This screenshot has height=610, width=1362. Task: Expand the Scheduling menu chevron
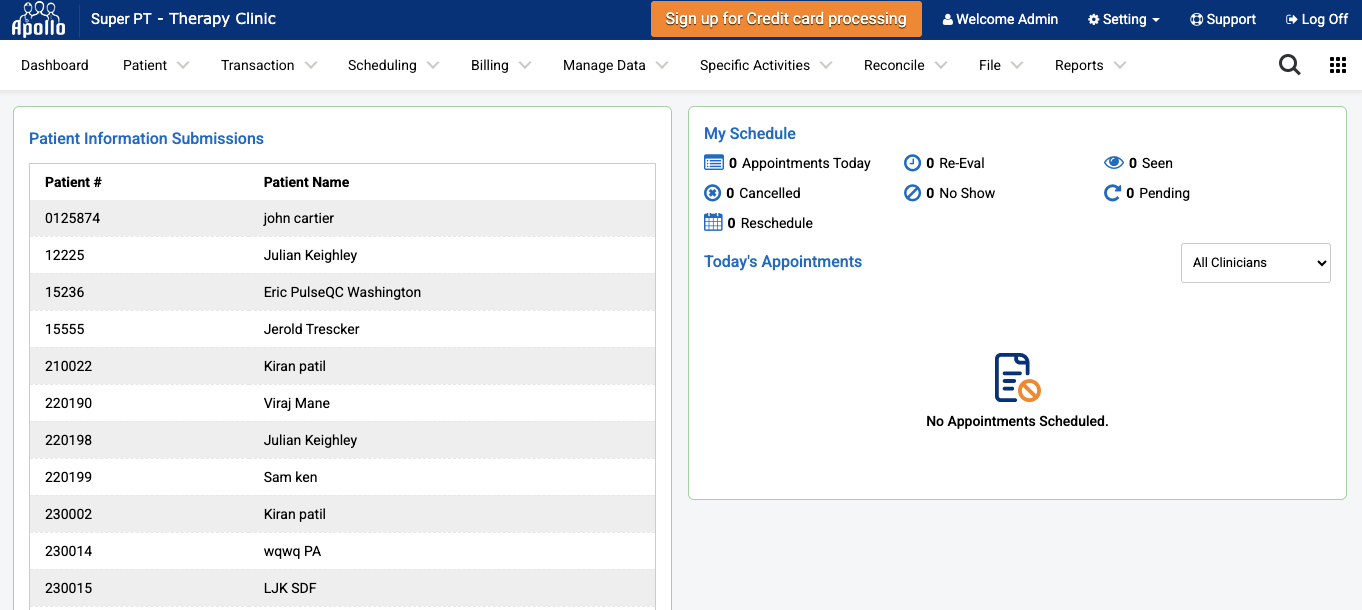(x=433, y=65)
